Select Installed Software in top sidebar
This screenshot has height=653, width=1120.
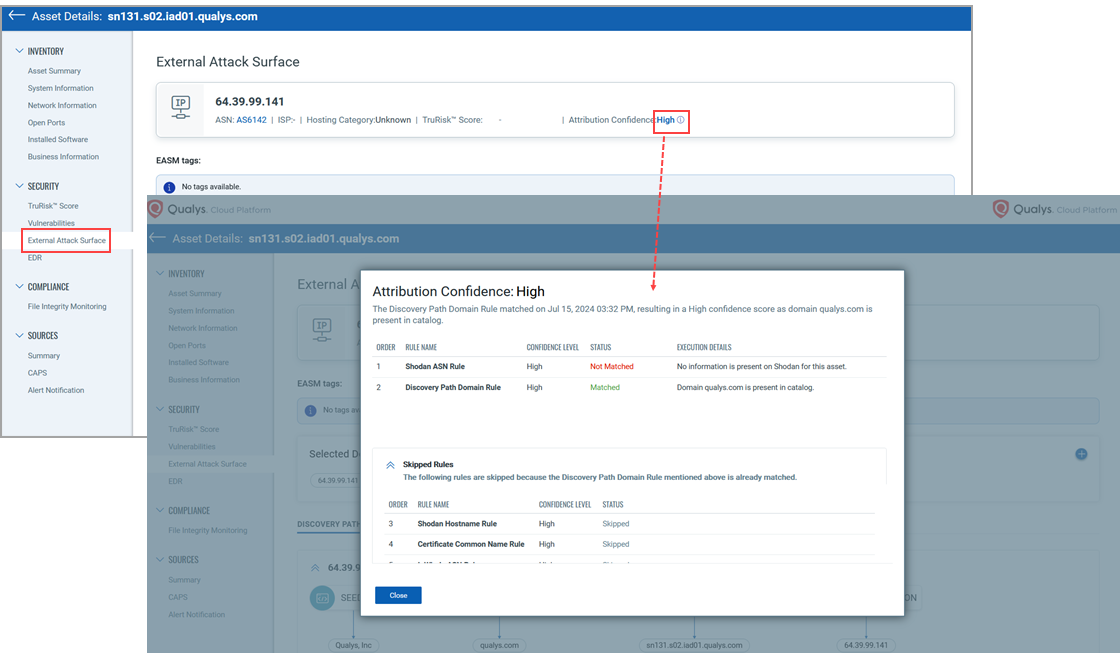58,139
